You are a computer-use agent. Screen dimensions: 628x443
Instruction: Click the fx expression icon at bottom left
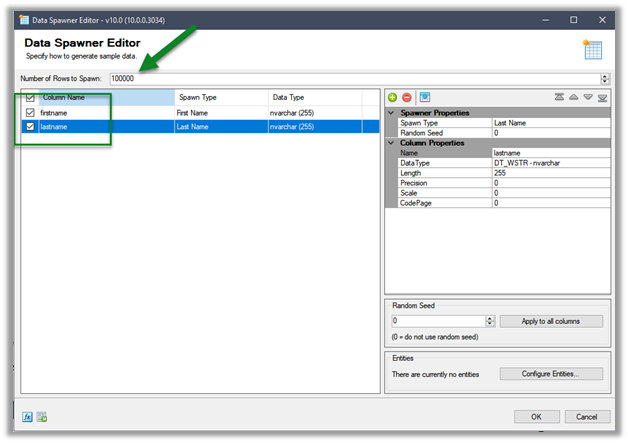(x=28, y=416)
